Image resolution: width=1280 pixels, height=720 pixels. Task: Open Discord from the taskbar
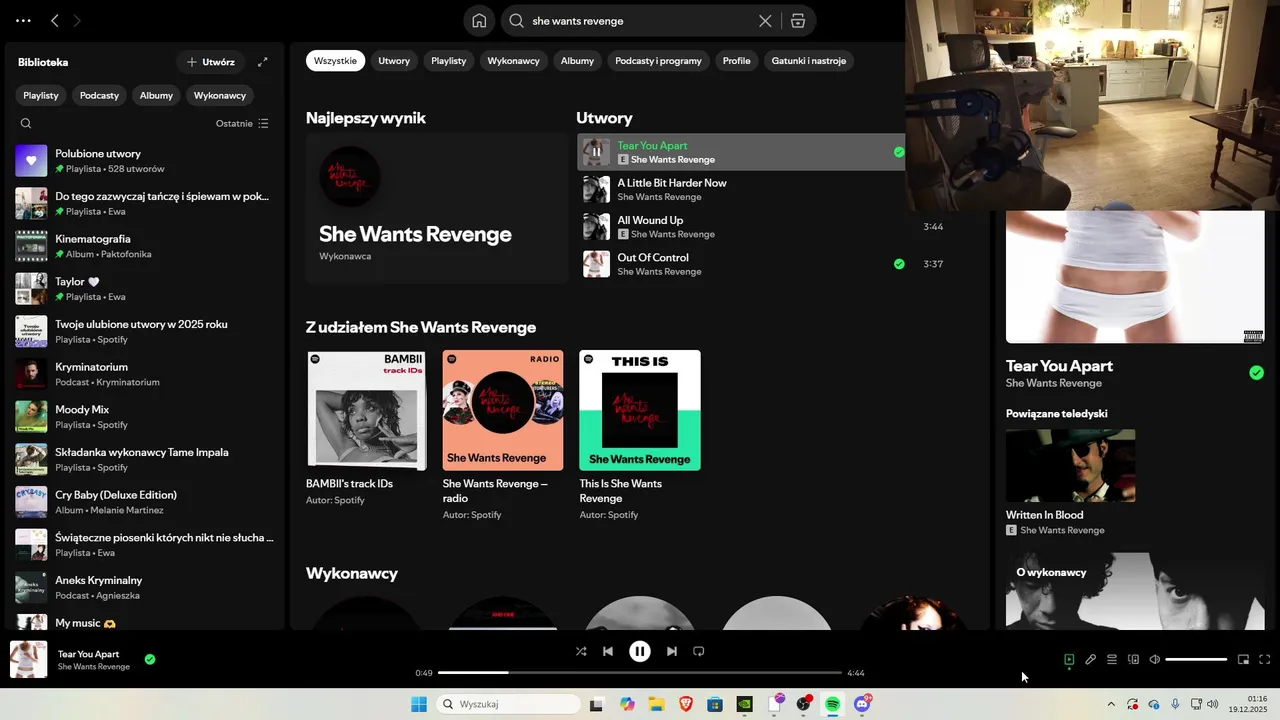click(x=863, y=705)
